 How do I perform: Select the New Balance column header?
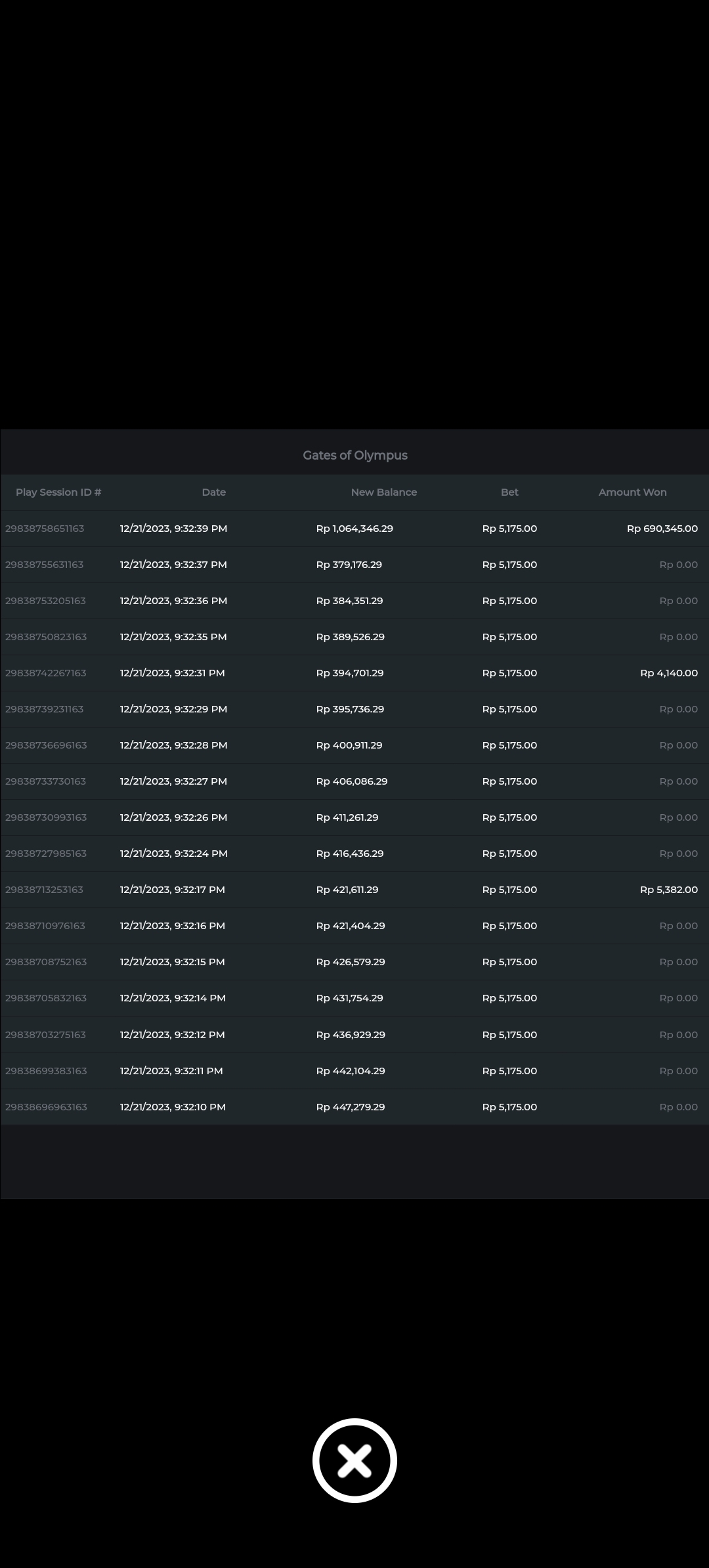tap(383, 492)
